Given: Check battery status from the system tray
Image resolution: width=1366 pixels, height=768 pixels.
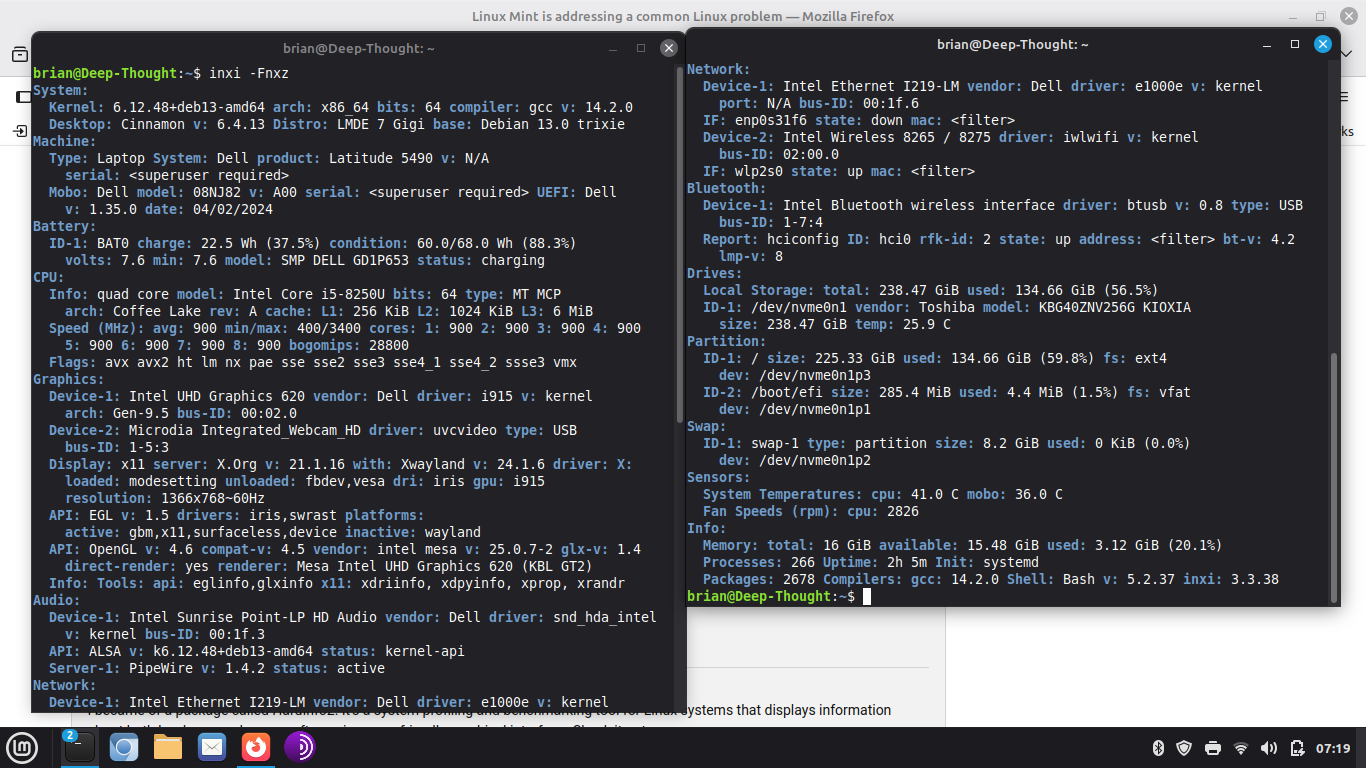Looking at the screenshot, I should 1297,747.
